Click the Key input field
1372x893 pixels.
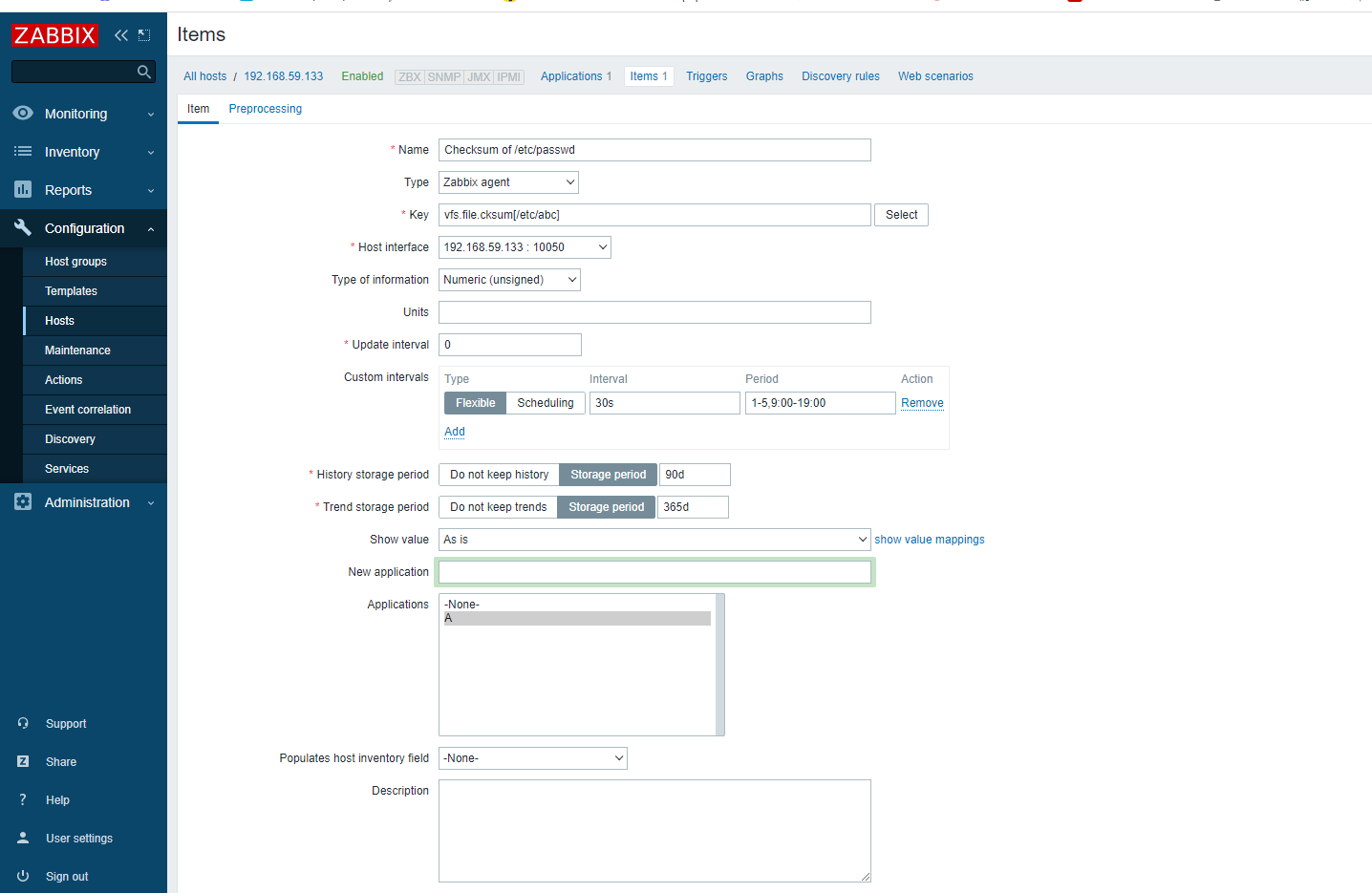pyautogui.click(x=654, y=215)
